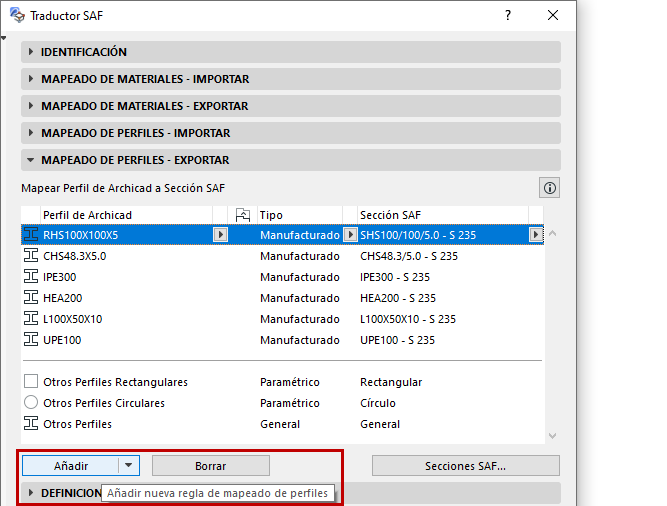Click the column header icon next to Tipo
The image size is (667, 506).
coord(242,215)
